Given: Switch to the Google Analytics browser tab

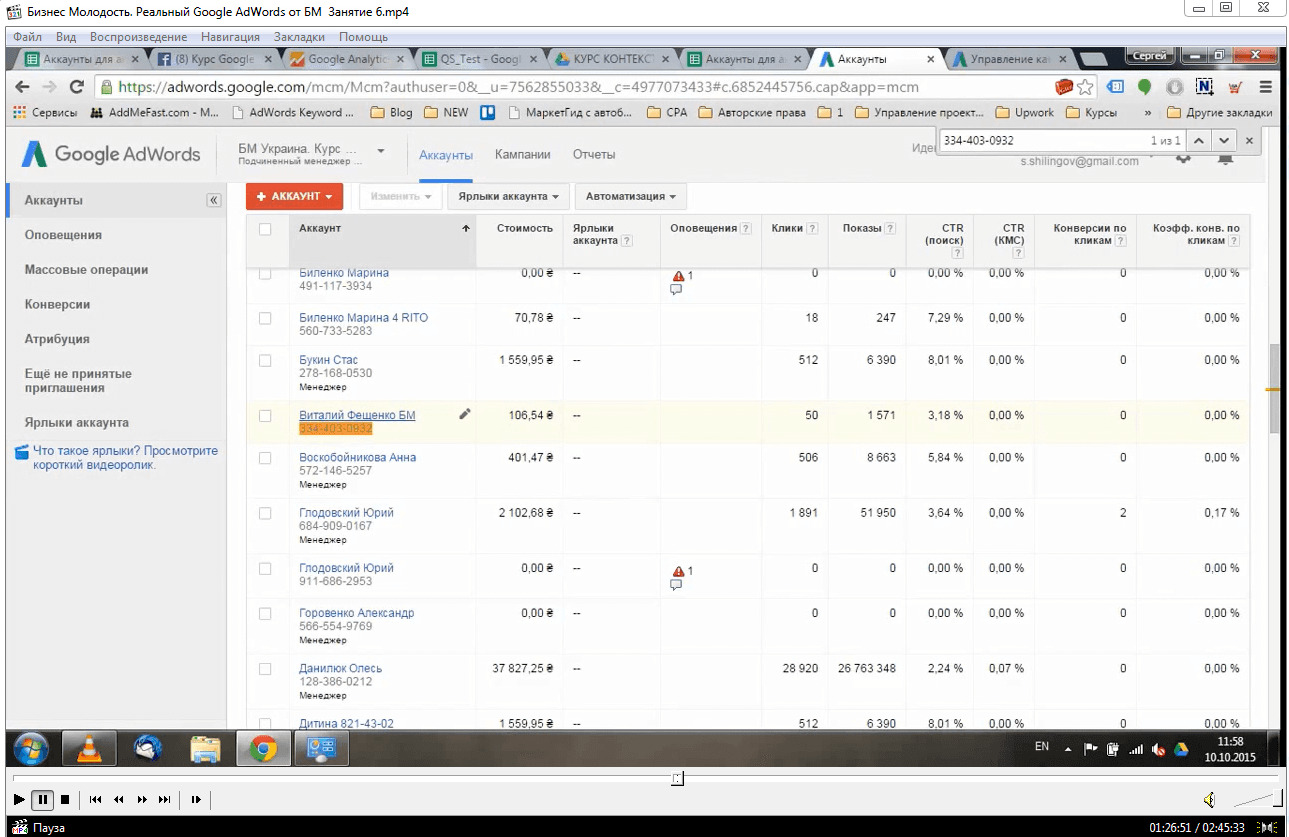Looking at the screenshot, I should coord(346,59).
